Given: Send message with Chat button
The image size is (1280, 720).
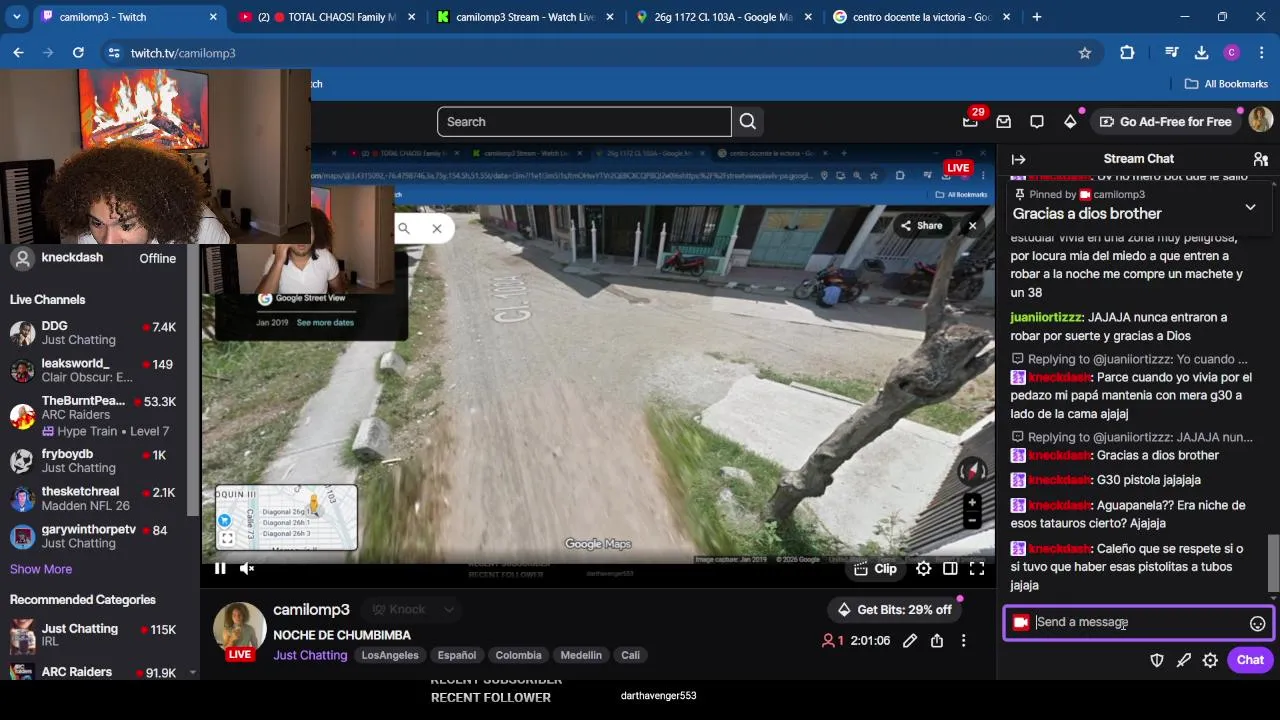Looking at the screenshot, I should coord(1250,660).
